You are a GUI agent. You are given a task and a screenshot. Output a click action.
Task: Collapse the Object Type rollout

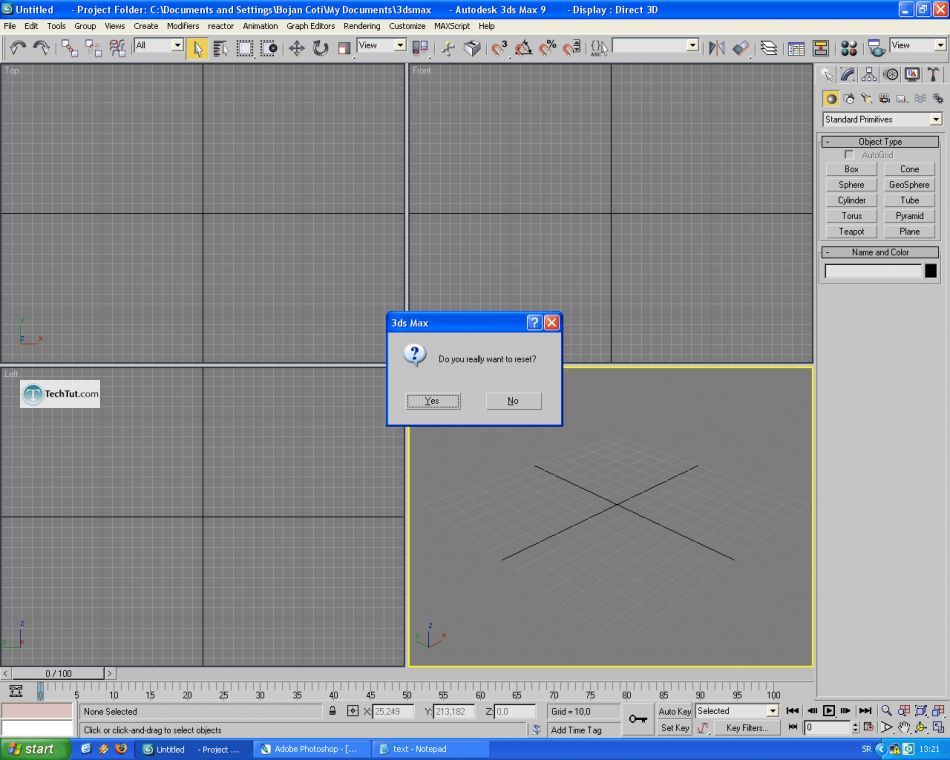pos(880,142)
